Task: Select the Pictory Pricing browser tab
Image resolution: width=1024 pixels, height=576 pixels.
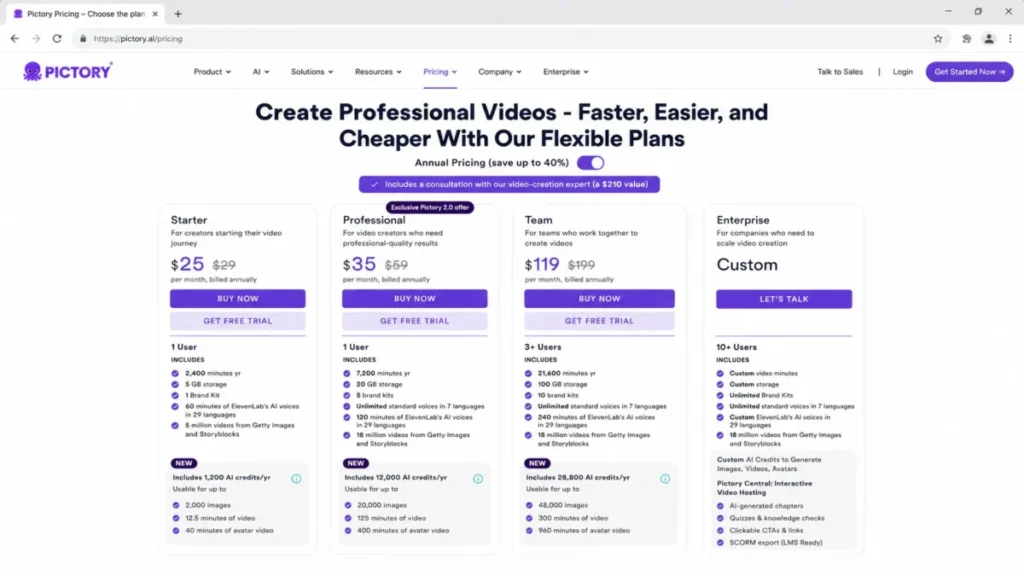Action: pos(85,14)
